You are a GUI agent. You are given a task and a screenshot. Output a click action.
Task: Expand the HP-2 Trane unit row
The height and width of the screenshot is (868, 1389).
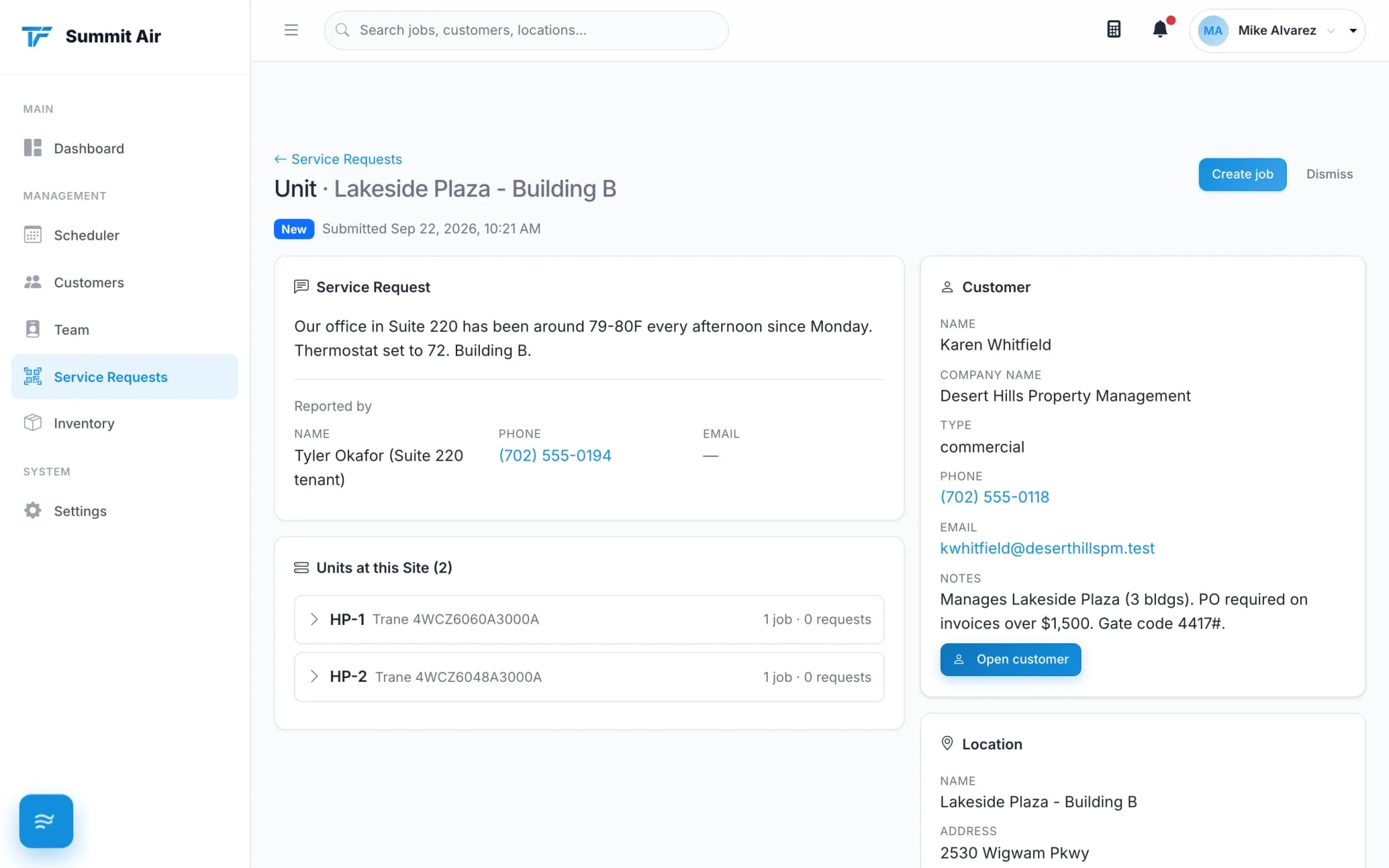[588, 677]
